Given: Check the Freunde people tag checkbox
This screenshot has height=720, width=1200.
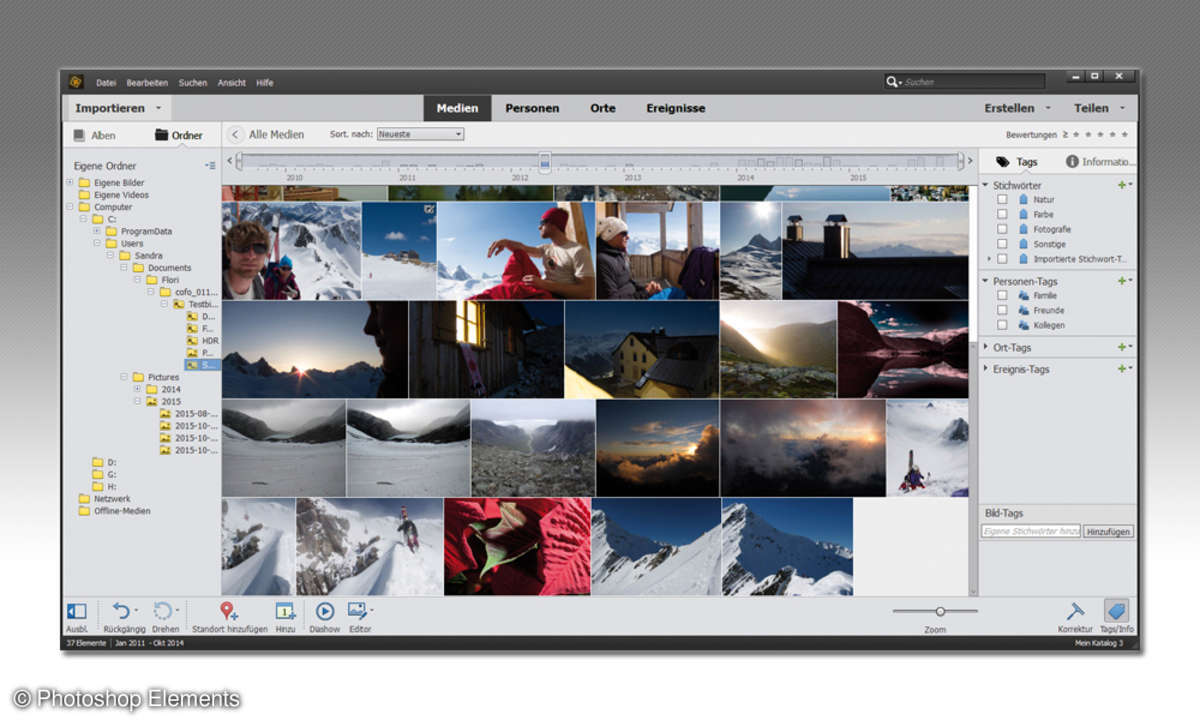Looking at the screenshot, I should coord(1002,310).
